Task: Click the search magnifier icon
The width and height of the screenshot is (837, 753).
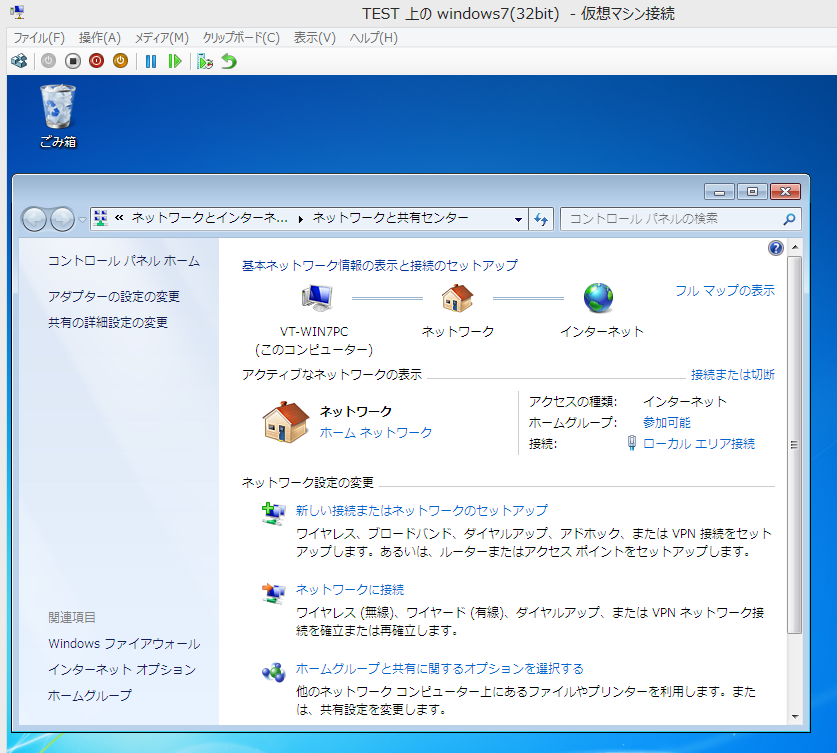Action: (x=789, y=219)
